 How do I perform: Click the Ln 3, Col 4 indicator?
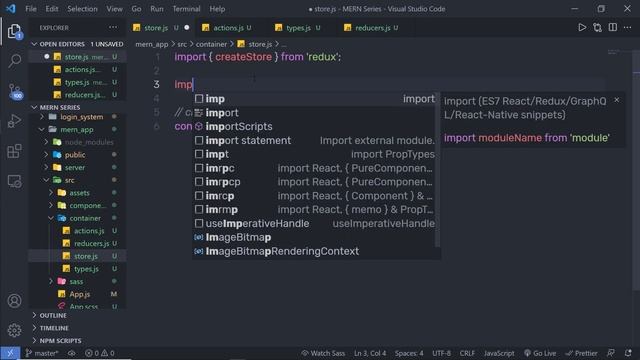(370, 353)
